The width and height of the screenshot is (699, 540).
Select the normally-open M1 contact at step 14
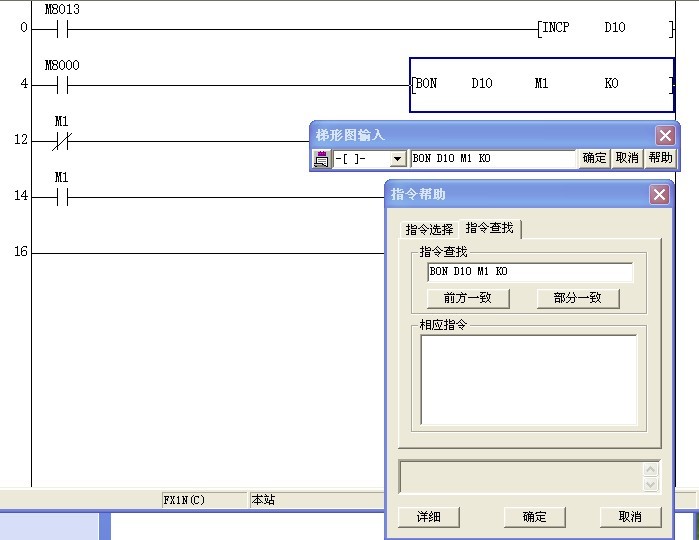pos(61,196)
